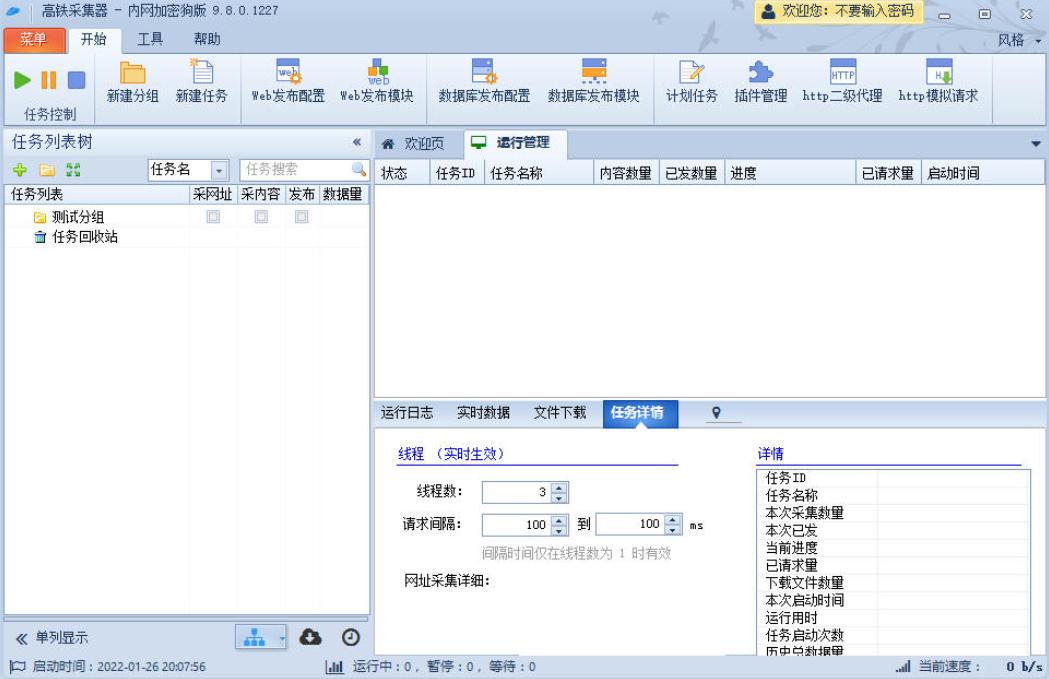Click the location pin tab icon
1049x679 pixels.
(717, 413)
